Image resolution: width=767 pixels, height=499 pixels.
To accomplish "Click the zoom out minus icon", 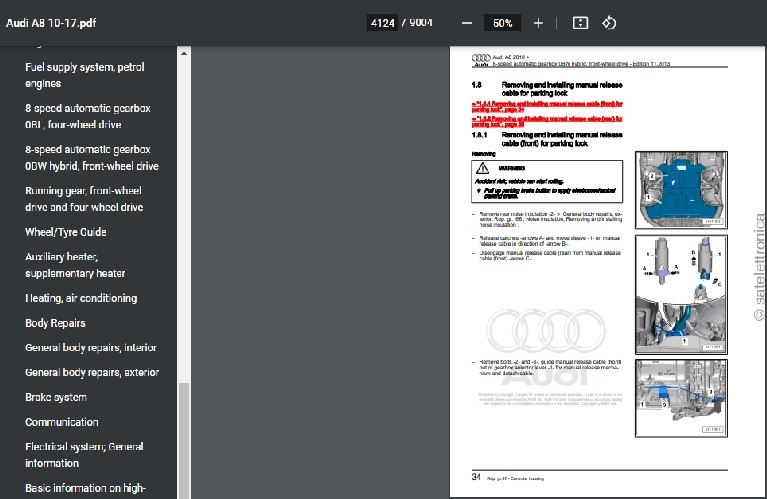I will [467, 23].
